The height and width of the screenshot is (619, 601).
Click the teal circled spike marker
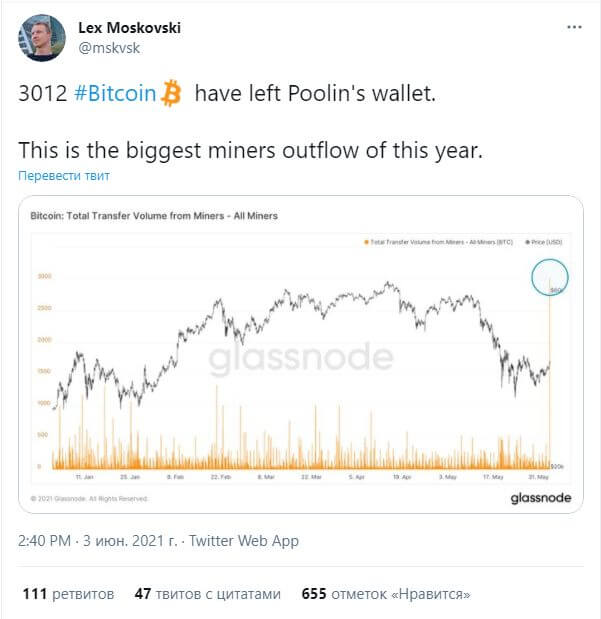[550, 277]
